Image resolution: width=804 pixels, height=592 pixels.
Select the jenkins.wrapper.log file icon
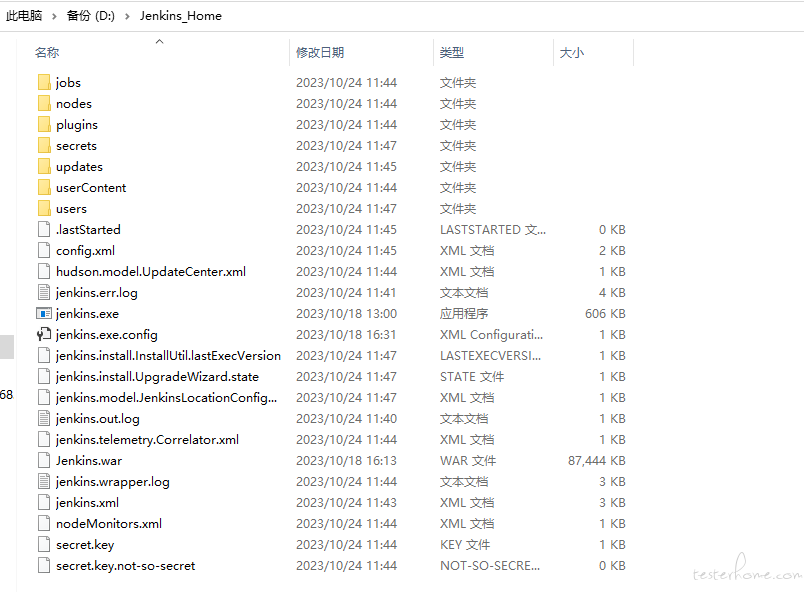click(x=44, y=482)
